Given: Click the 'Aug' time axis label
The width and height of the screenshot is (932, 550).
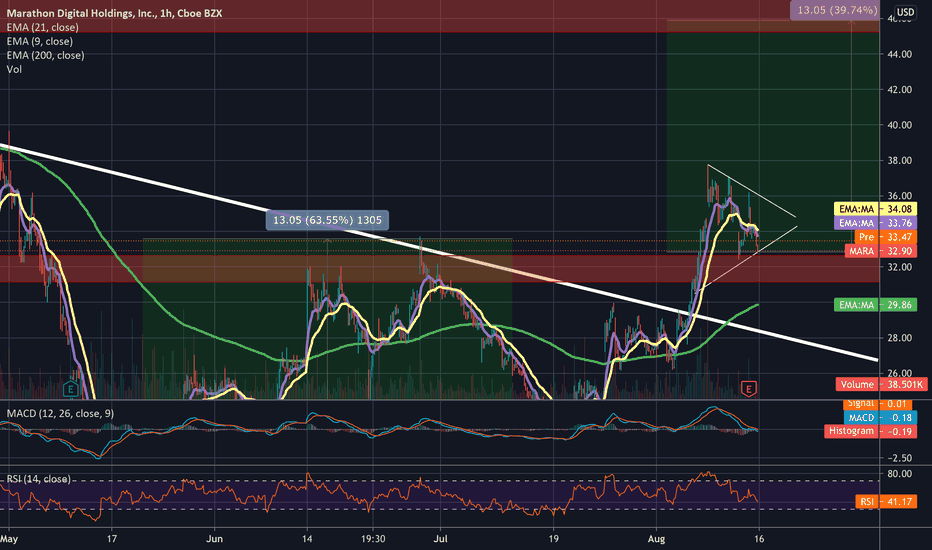Looking at the screenshot, I should point(656,539).
